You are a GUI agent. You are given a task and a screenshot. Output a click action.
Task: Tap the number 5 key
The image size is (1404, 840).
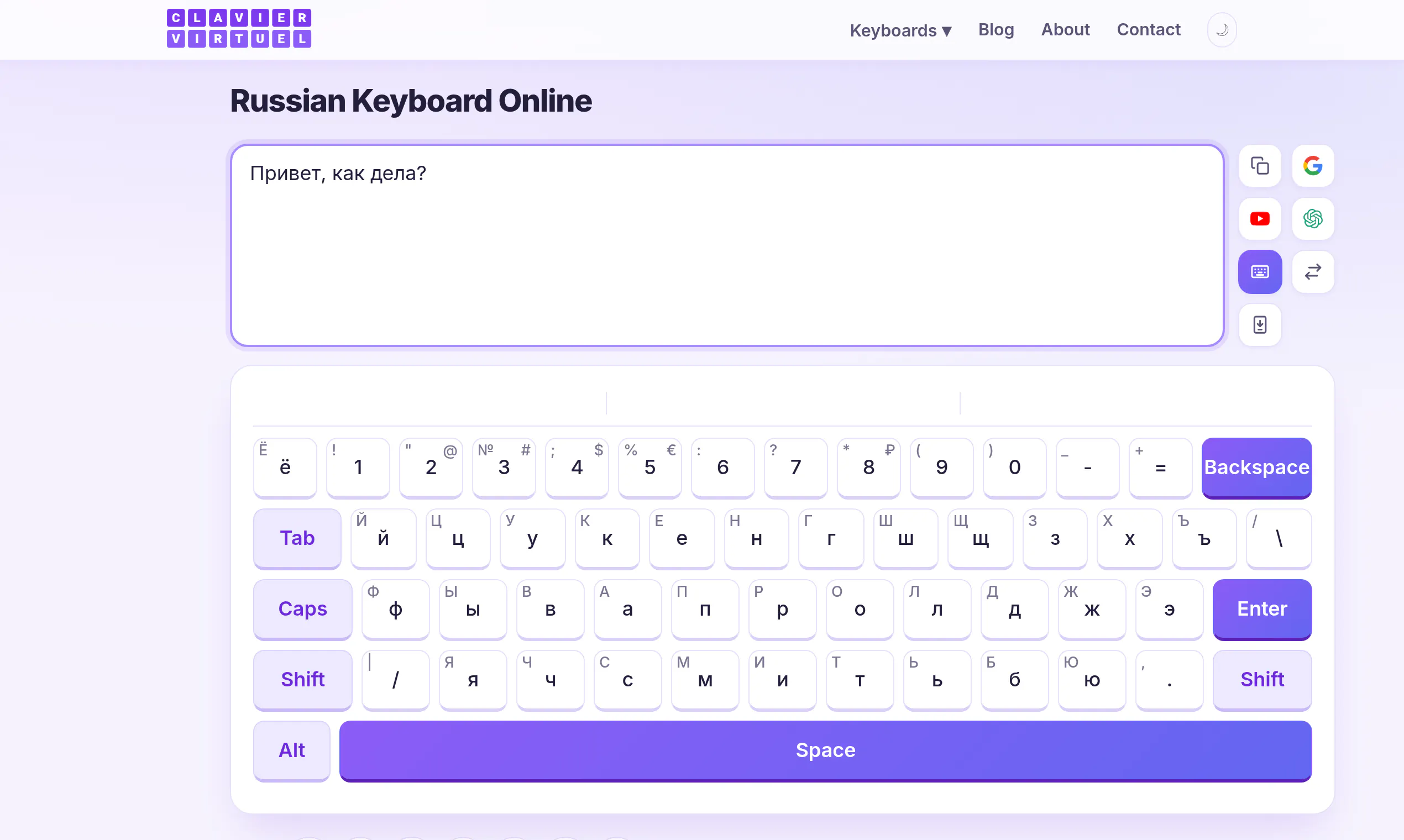pyautogui.click(x=649, y=468)
